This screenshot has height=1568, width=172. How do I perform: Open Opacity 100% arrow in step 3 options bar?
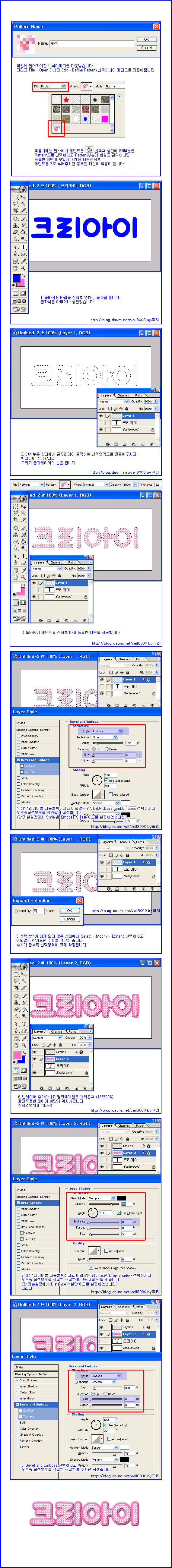pyautogui.click(x=135, y=484)
